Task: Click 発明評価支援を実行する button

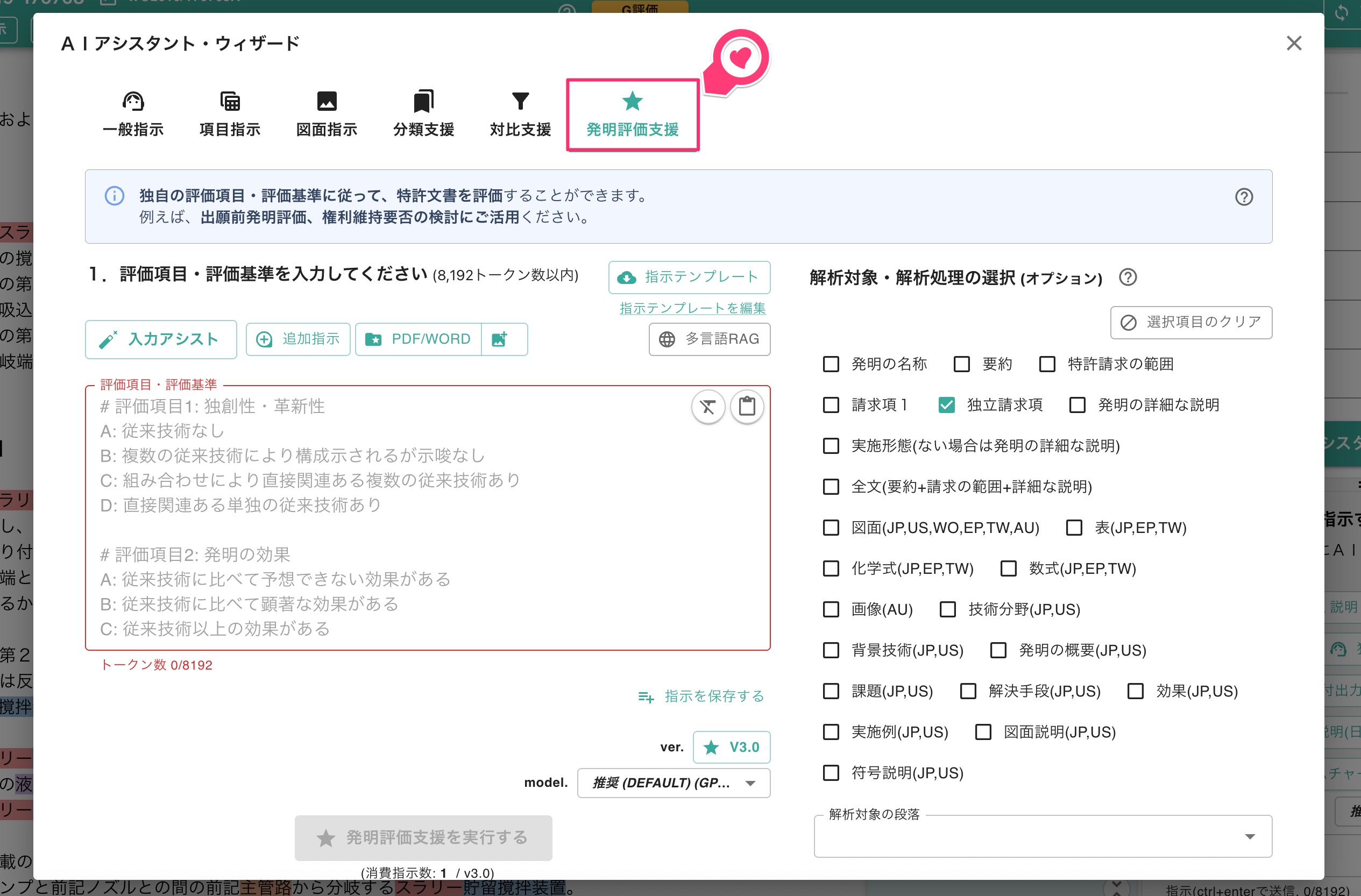Action: (423, 838)
